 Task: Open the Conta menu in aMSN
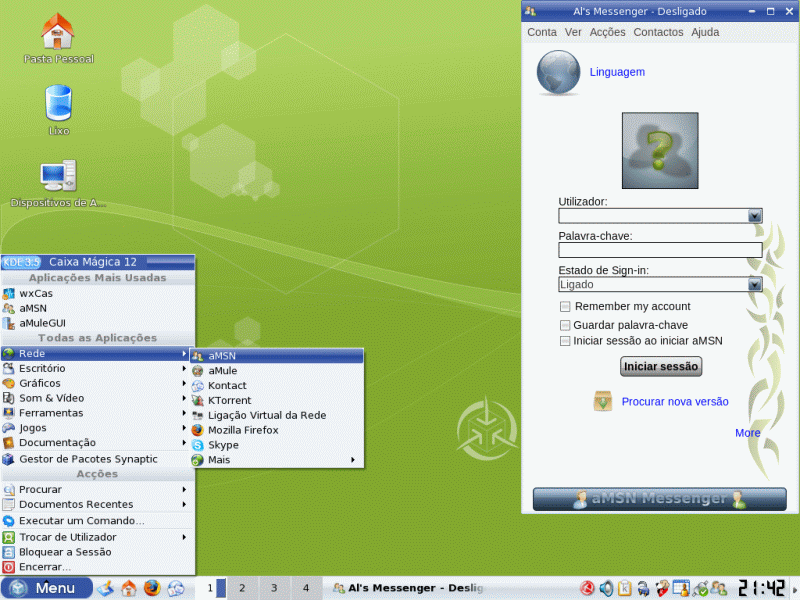click(x=542, y=32)
